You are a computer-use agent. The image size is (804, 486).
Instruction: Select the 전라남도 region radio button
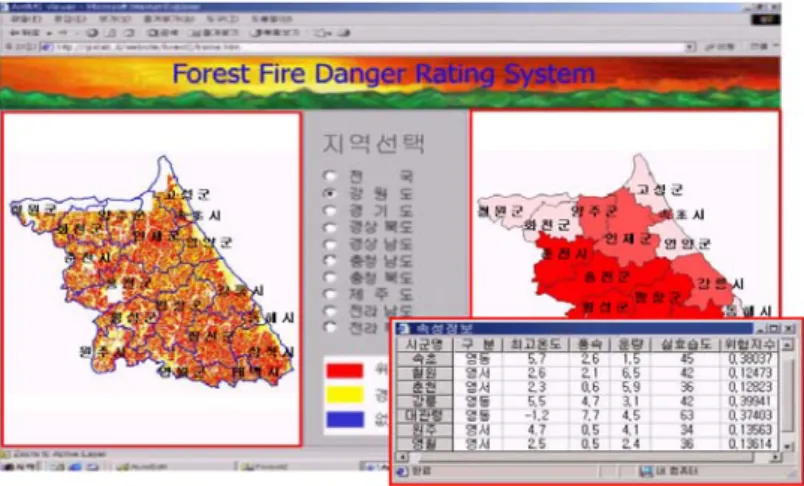pos(331,311)
